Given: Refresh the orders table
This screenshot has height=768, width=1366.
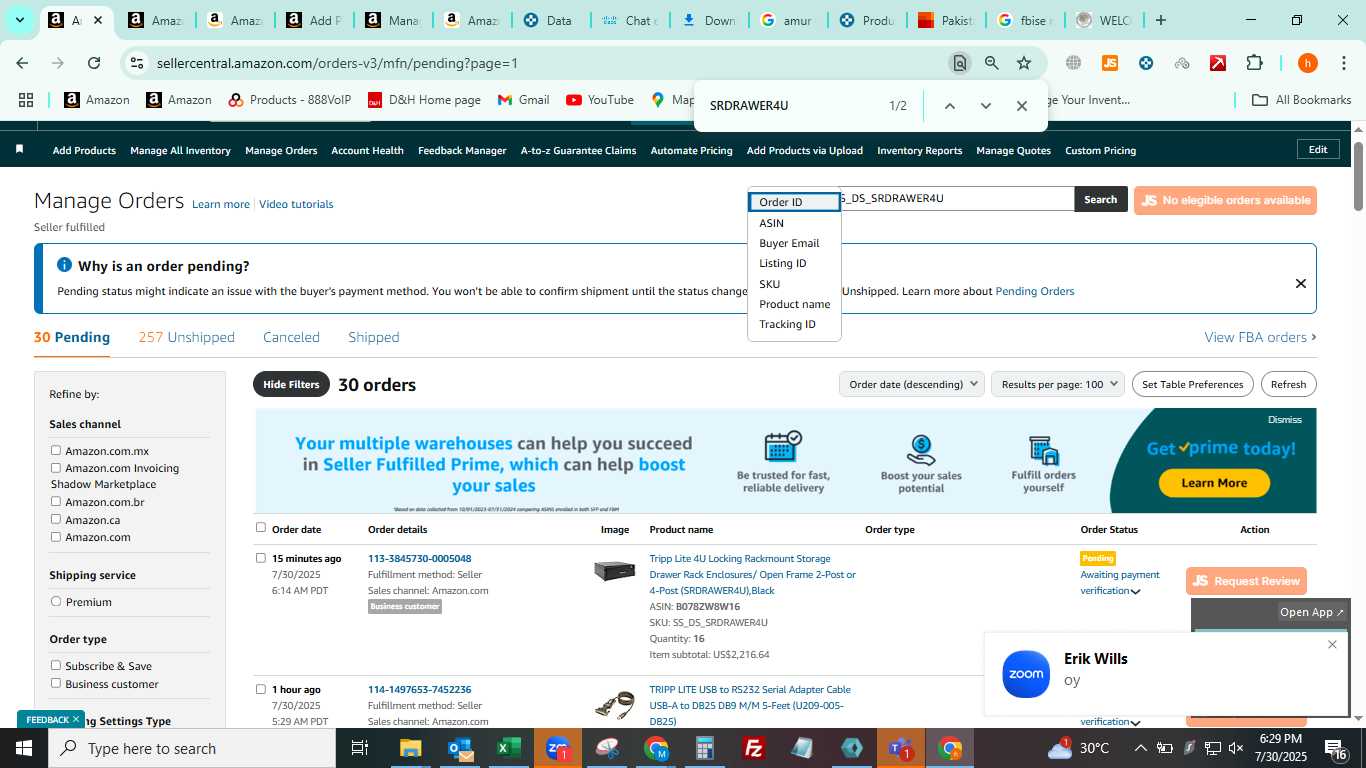Looking at the screenshot, I should [1288, 384].
